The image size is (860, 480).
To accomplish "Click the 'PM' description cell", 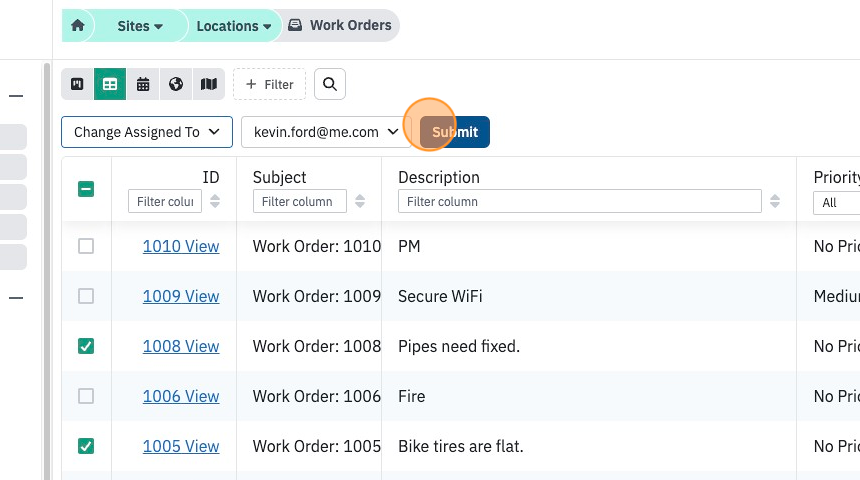I will (x=409, y=246).
